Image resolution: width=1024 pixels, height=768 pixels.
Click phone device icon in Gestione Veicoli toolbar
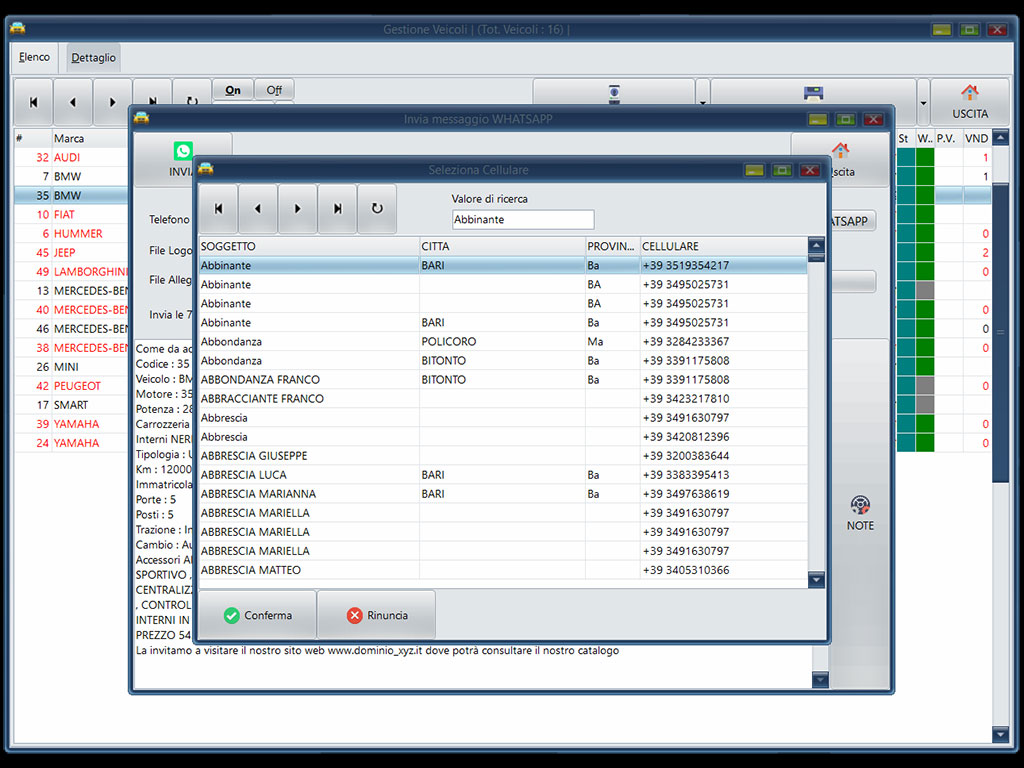coord(614,93)
